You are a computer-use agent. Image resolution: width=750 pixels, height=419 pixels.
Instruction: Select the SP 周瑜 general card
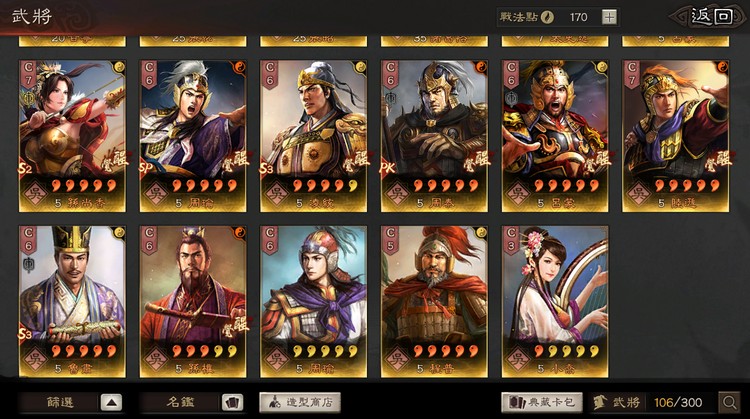coord(193,136)
